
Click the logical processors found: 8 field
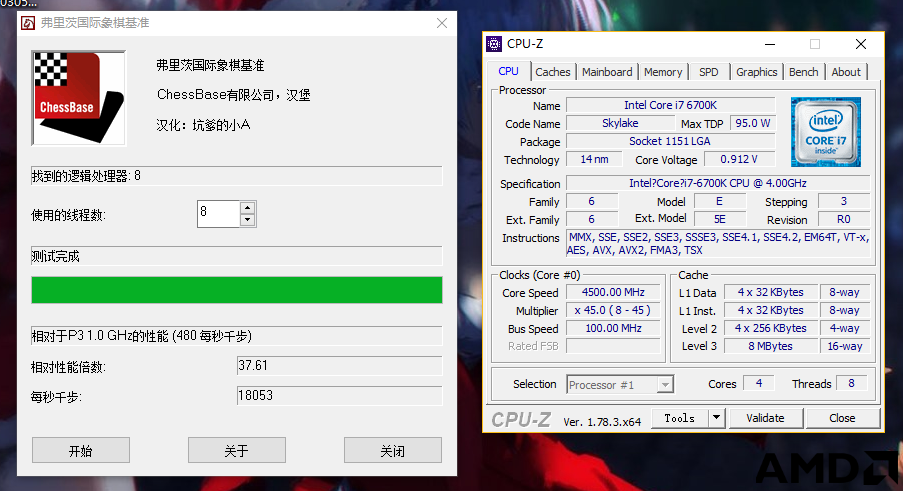click(x=237, y=176)
